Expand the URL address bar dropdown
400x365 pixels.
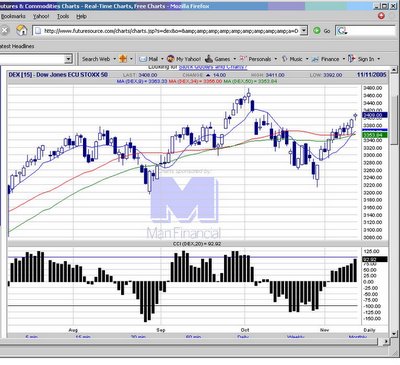[303, 31]
